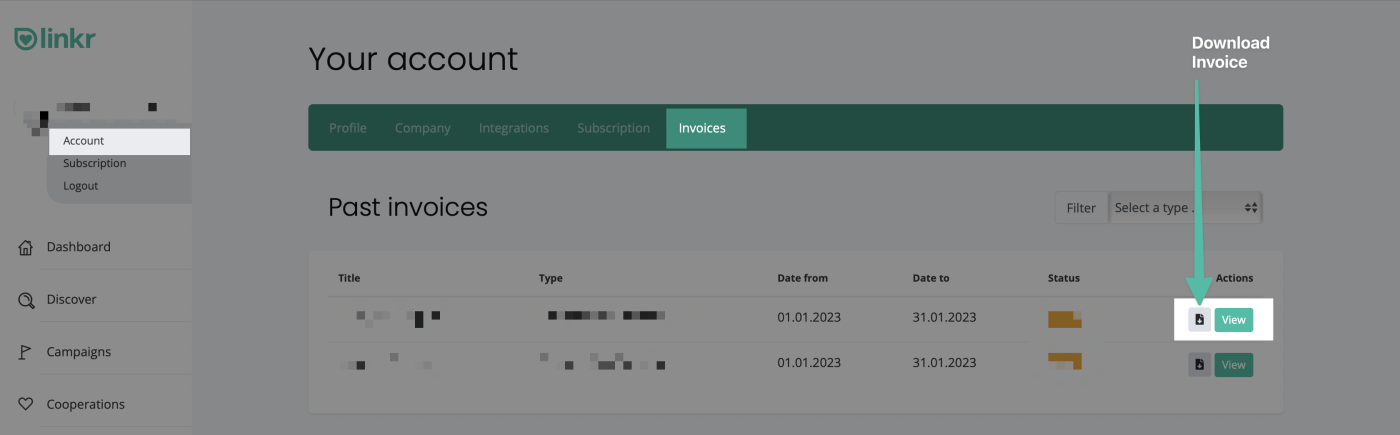Go to Dashboard in the sidebar

[79, 247]
